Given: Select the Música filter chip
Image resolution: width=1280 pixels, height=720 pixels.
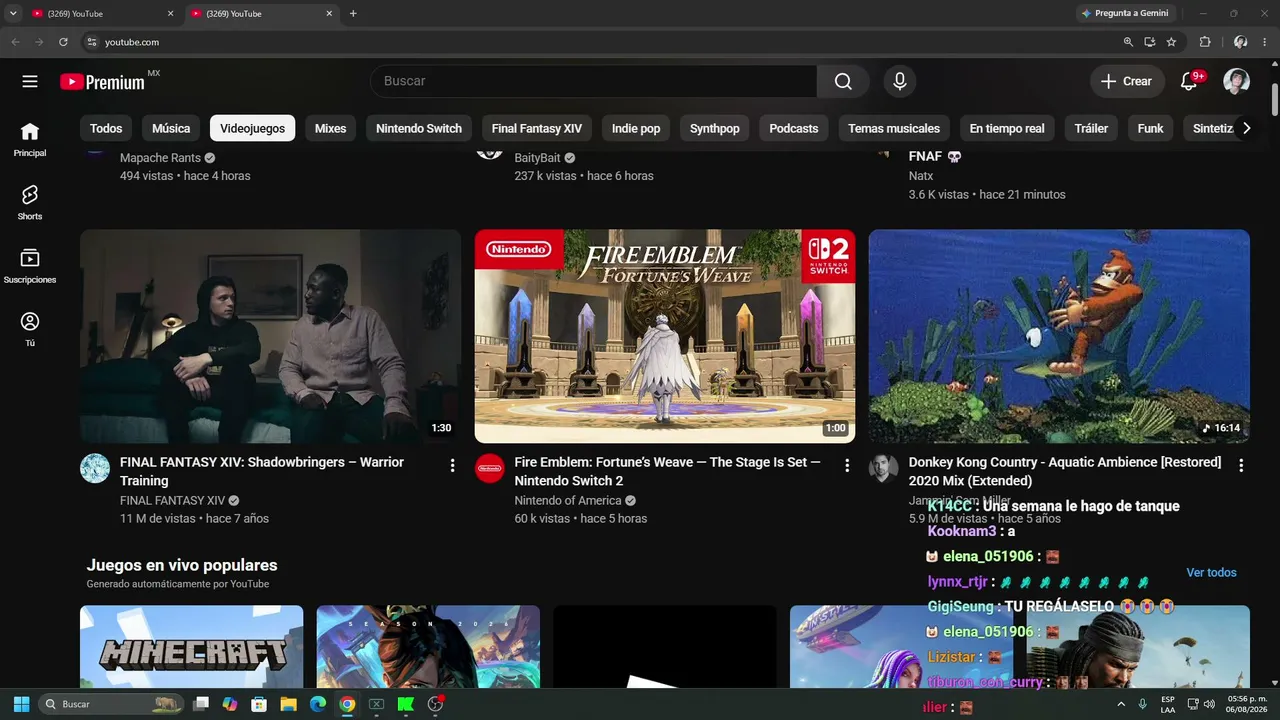Looking at the screenshot, I should pos(171,128).
